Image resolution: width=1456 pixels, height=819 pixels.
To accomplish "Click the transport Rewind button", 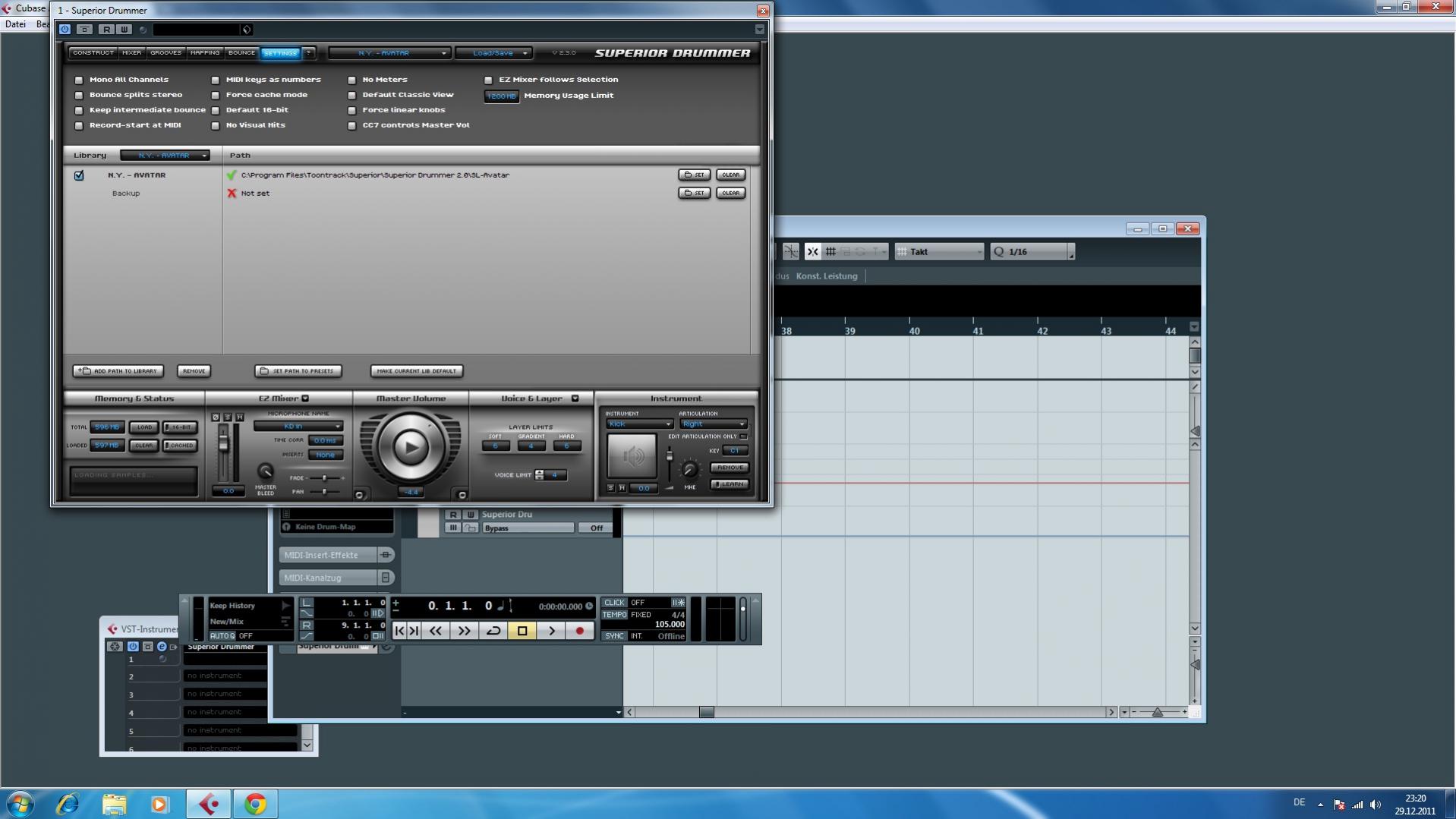I will point(436,631).
